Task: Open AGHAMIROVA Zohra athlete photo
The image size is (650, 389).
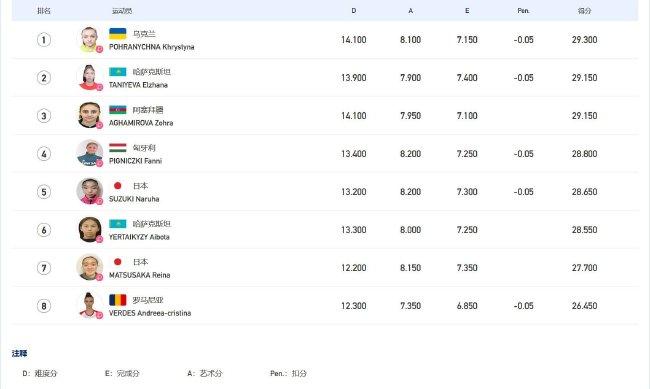Action: coord(89,115)
